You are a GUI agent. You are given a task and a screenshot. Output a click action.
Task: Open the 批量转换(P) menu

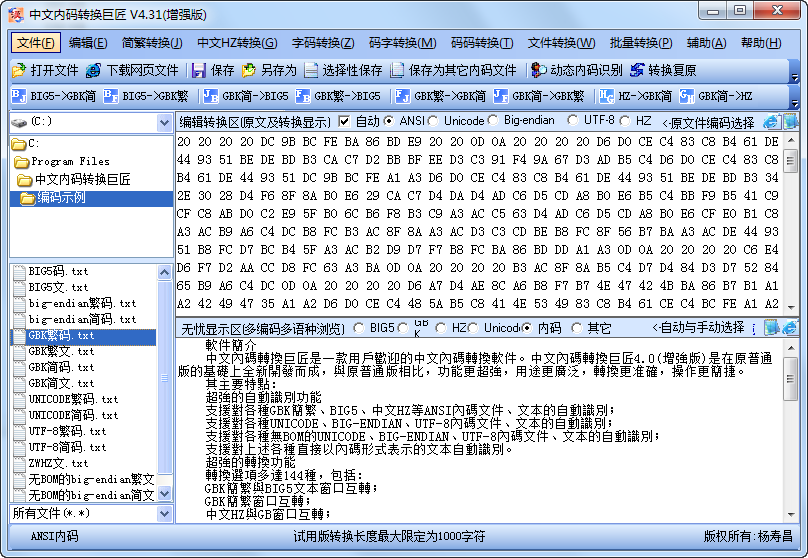point(641,43)
